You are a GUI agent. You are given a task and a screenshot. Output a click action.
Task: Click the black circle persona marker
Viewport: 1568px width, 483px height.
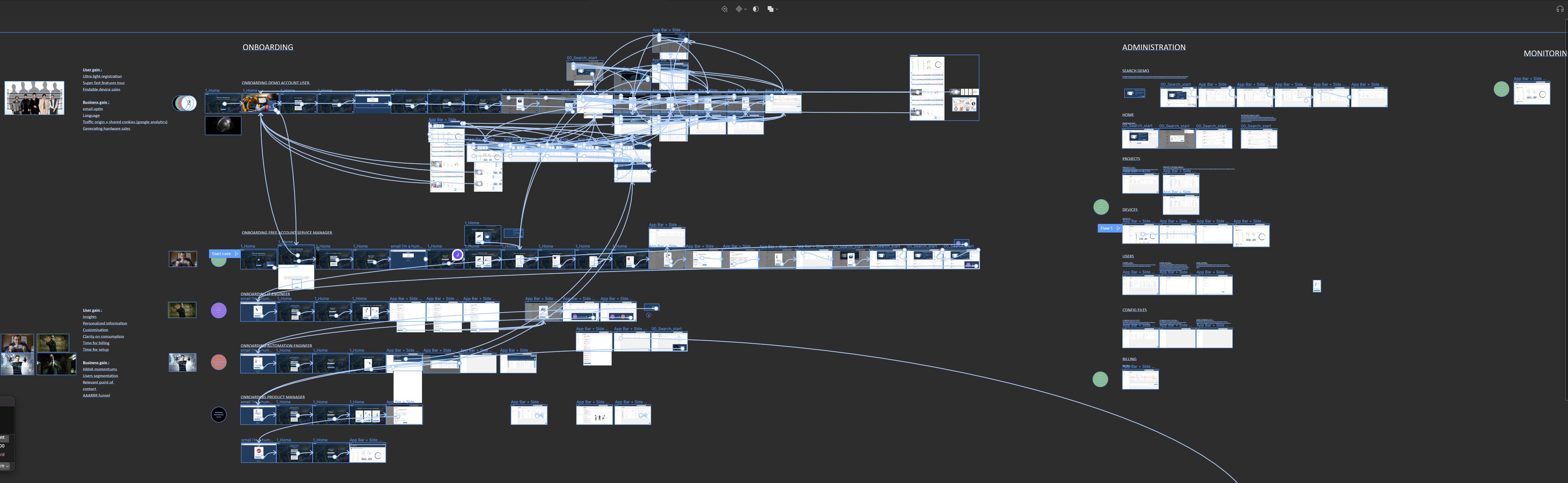pos(218,415)
